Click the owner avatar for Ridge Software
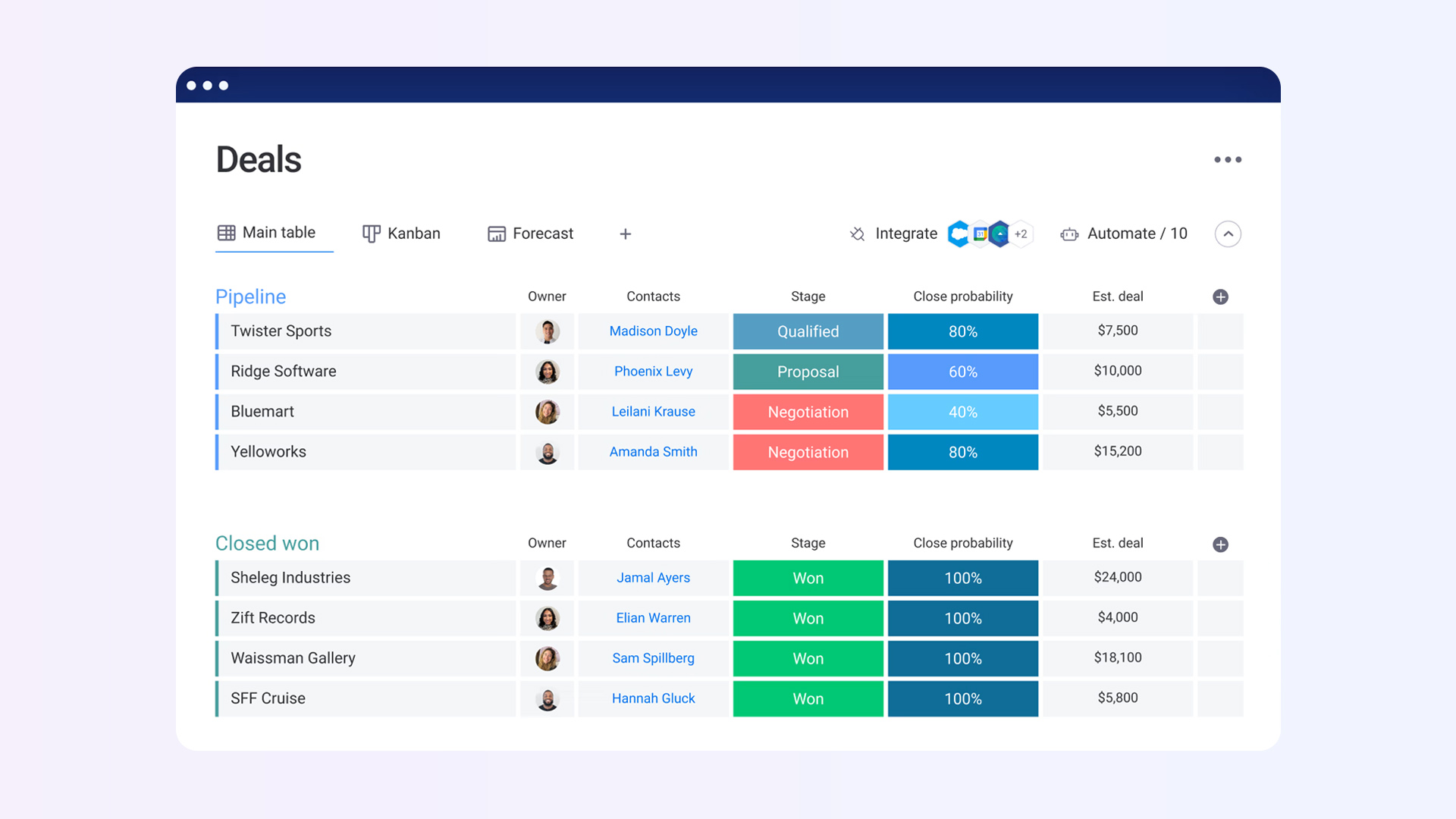The image size is (1456, 819). [548, 372]
